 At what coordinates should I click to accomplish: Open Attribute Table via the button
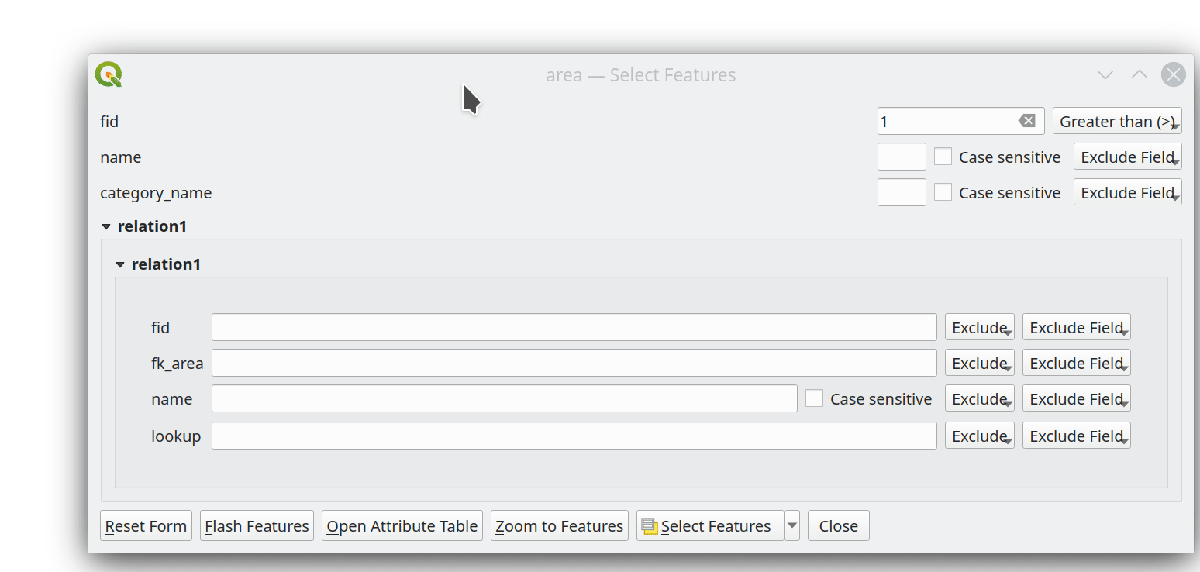point(402,526)
